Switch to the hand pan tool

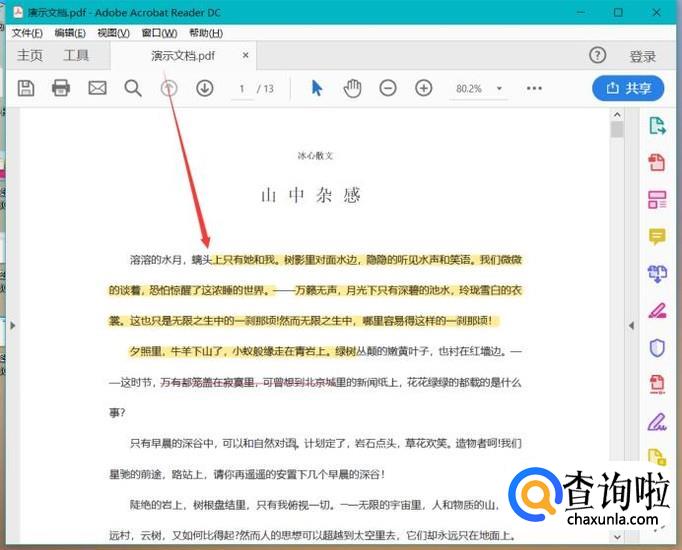coord(352,88)
